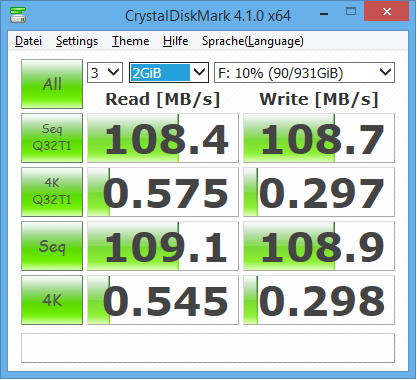
Task: Expand the drive dropdown showing F: 10%
Action: [x=304, y=72]
